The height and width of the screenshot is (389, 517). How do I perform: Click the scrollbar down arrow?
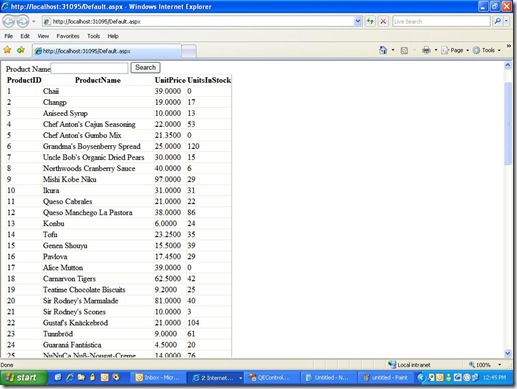pos(508,353)
